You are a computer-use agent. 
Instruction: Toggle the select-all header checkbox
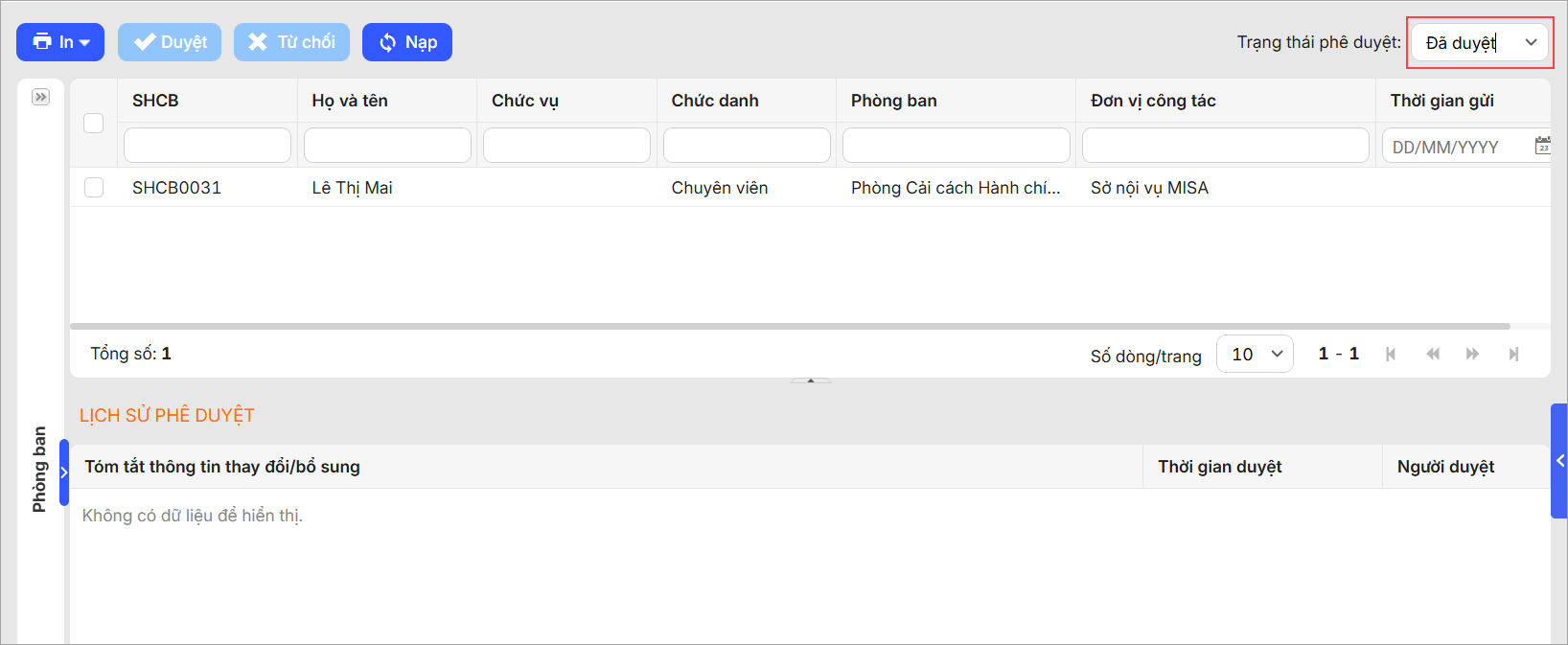(93, 123)
